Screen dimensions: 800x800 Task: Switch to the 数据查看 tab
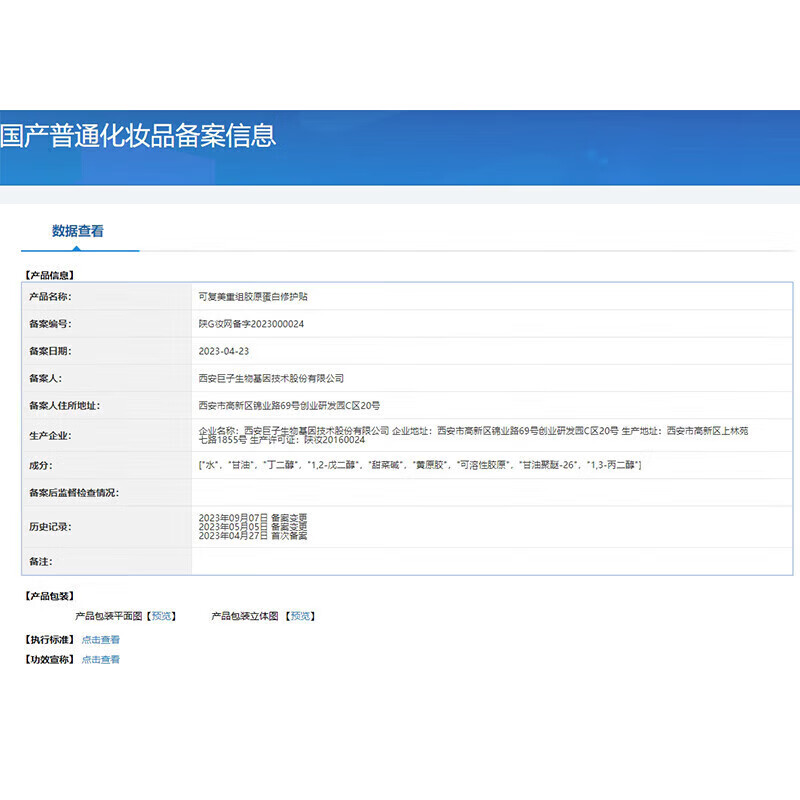[x=78, y=231]
